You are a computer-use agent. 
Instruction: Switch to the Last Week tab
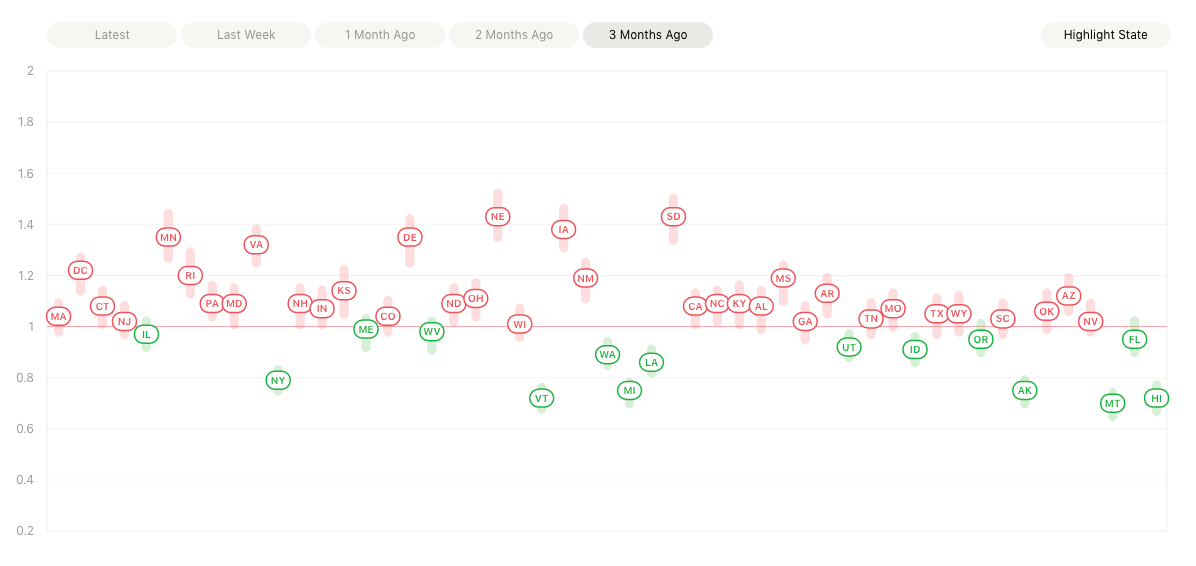click(246, 35)
